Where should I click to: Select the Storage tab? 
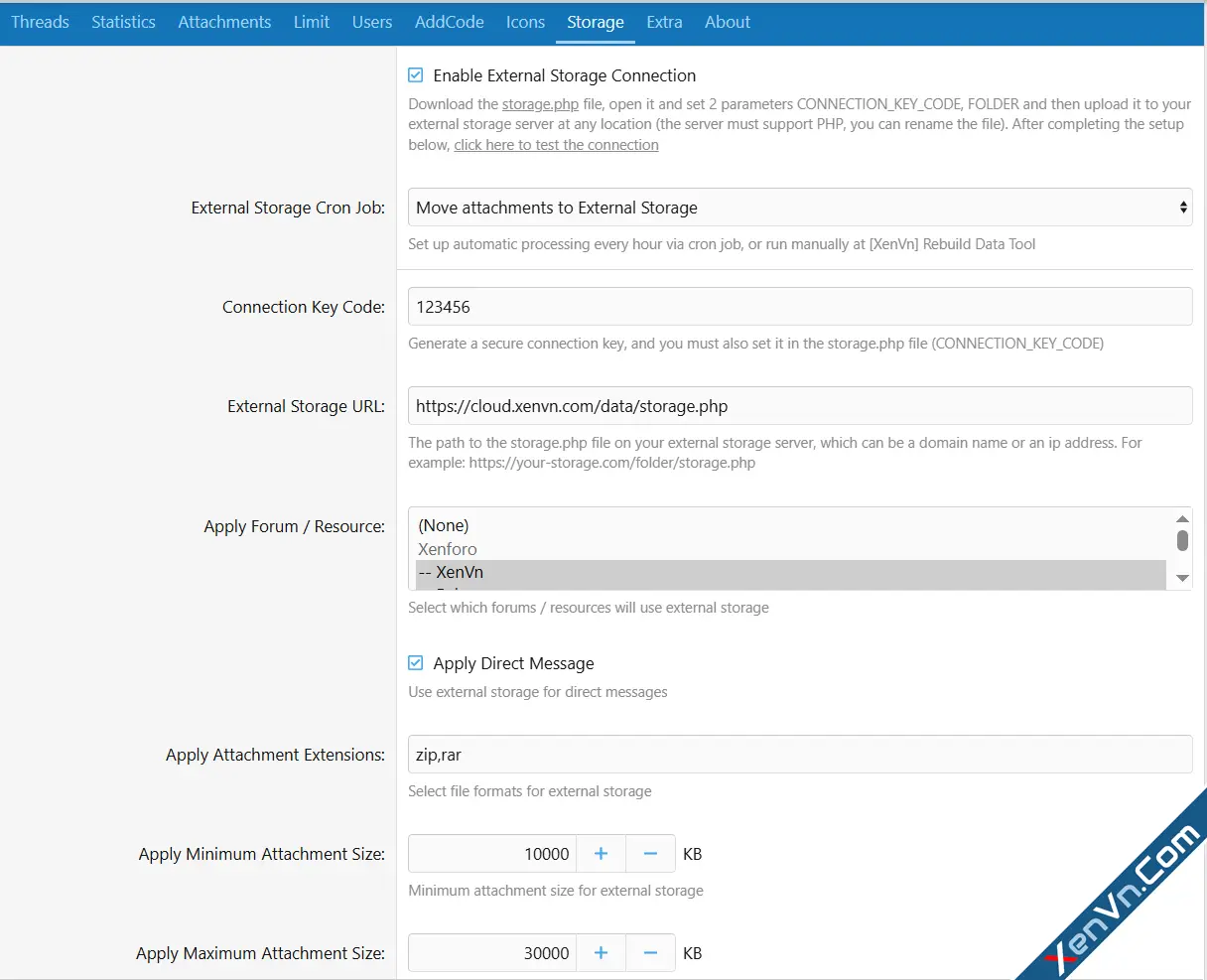pyautogui.click(x=596, y=22)
